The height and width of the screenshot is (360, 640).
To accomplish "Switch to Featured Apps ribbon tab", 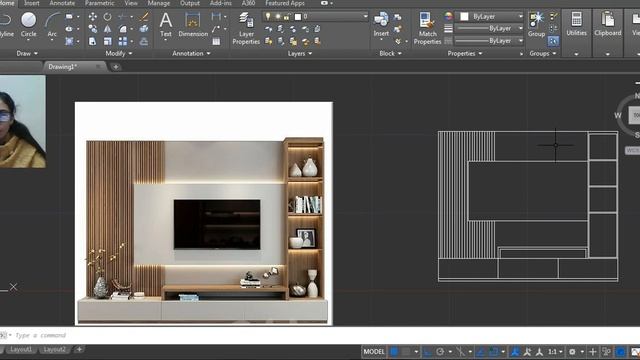I will tap(285, 3).
